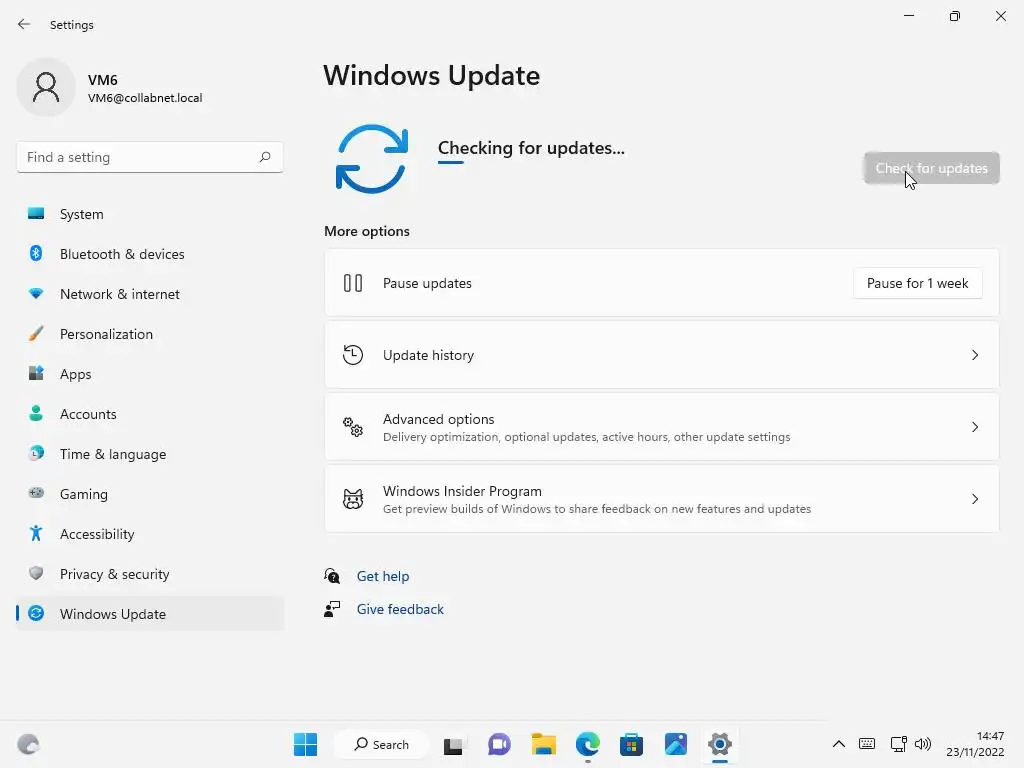
Task: Open Task View from taskbar
Action: point(453,744)
